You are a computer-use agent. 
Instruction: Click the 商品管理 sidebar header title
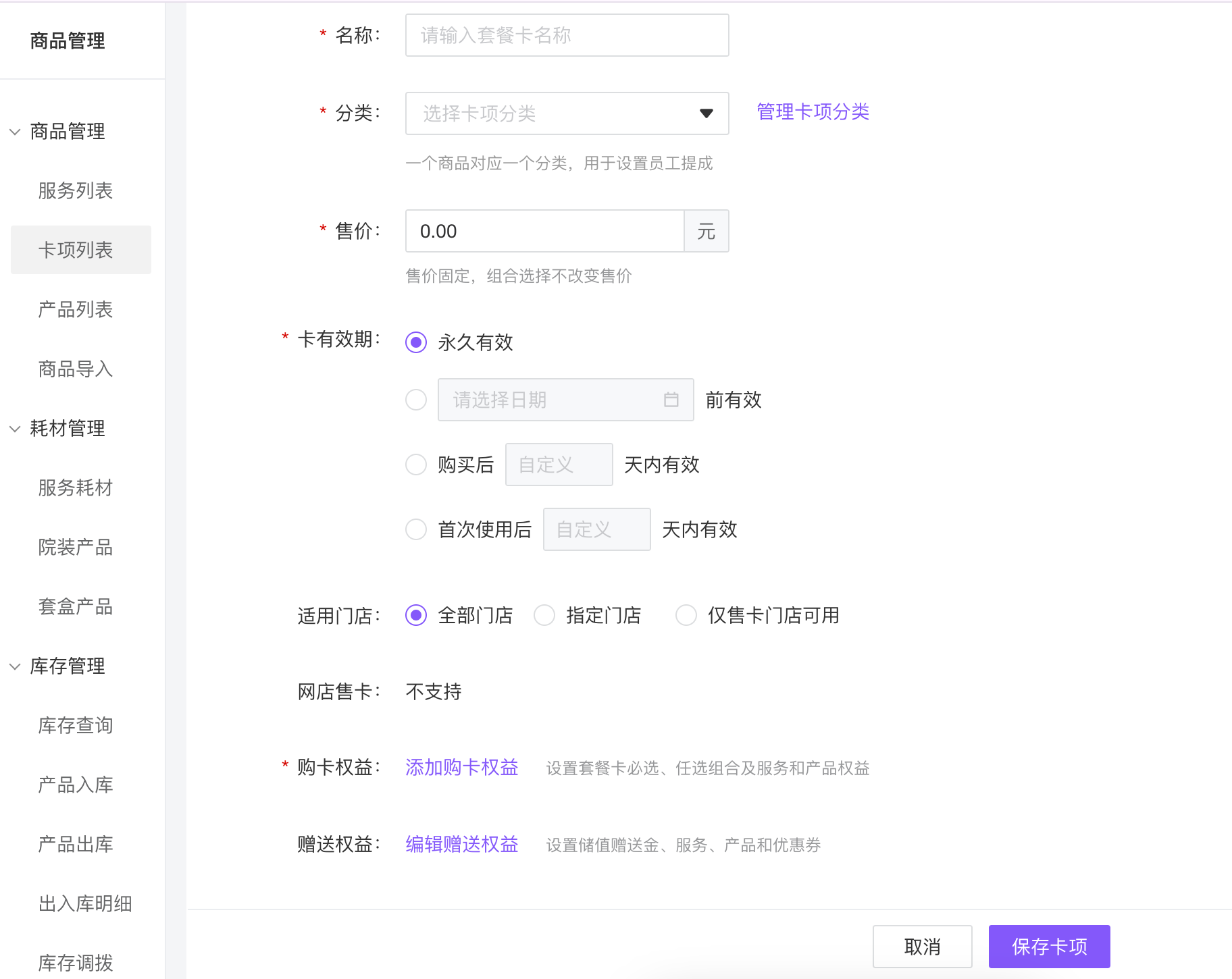pyautogui.click(x=68, y=41)
